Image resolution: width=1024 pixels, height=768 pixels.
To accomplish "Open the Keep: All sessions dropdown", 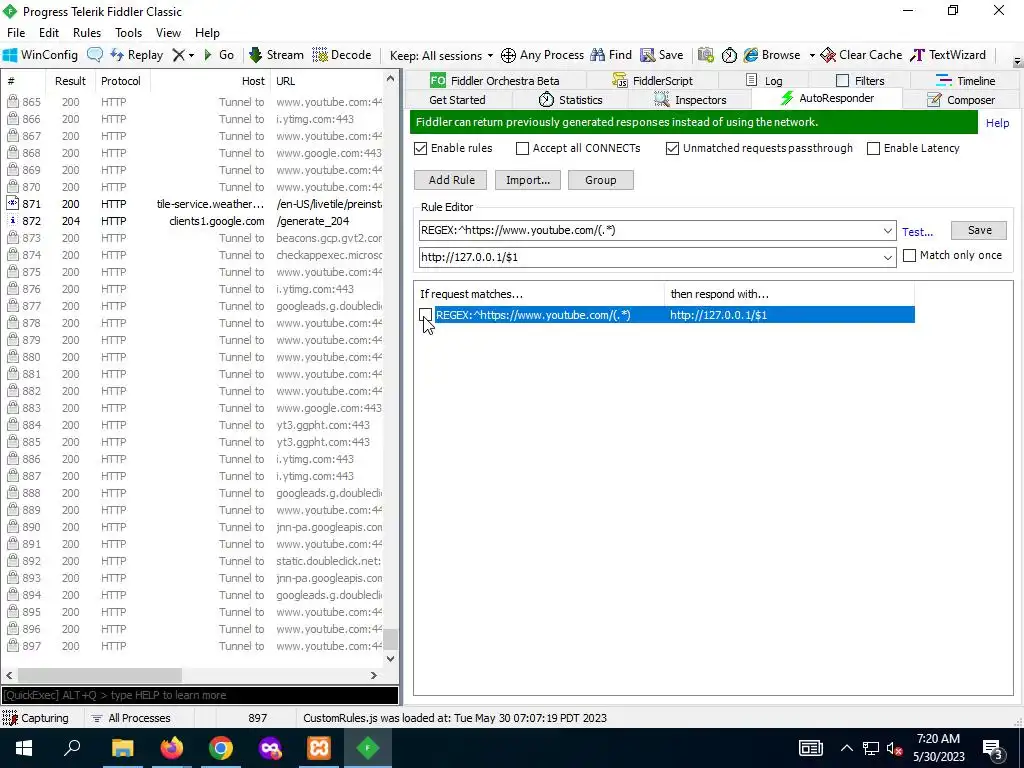I will click(441, 56).
